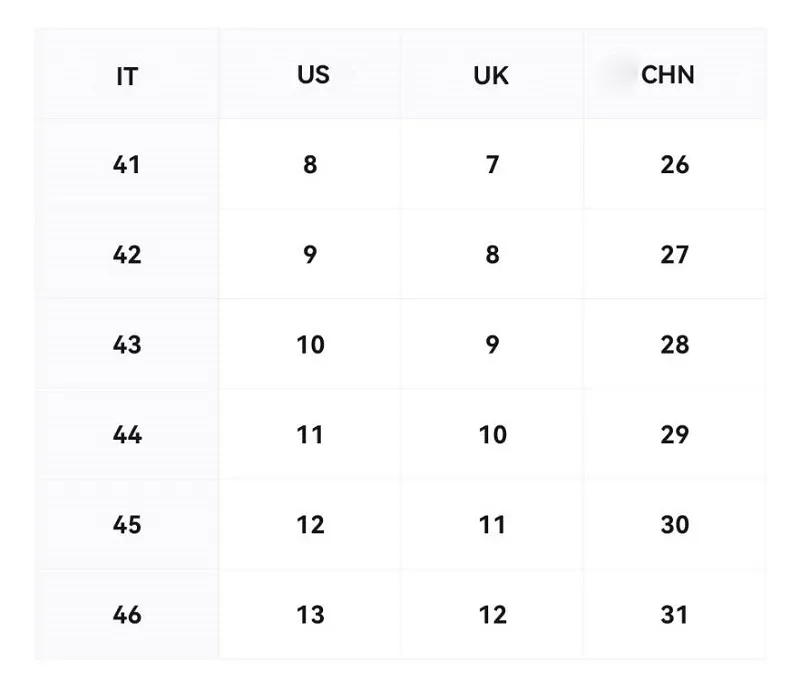Click CHN size 27 cell
The height and width of the screenshot is (680, 800).
pyautogui.click(x=674, y=255)
